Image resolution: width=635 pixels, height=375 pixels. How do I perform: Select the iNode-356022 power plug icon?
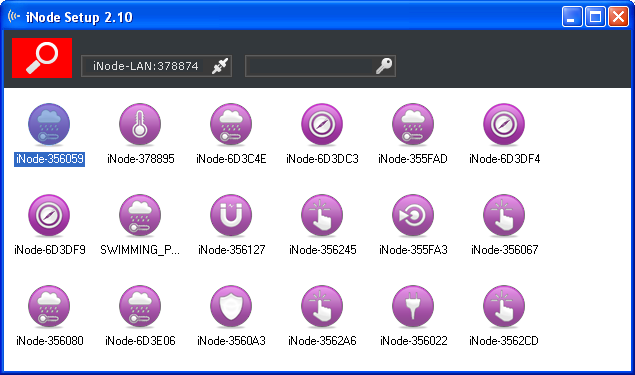pos(413,307)
